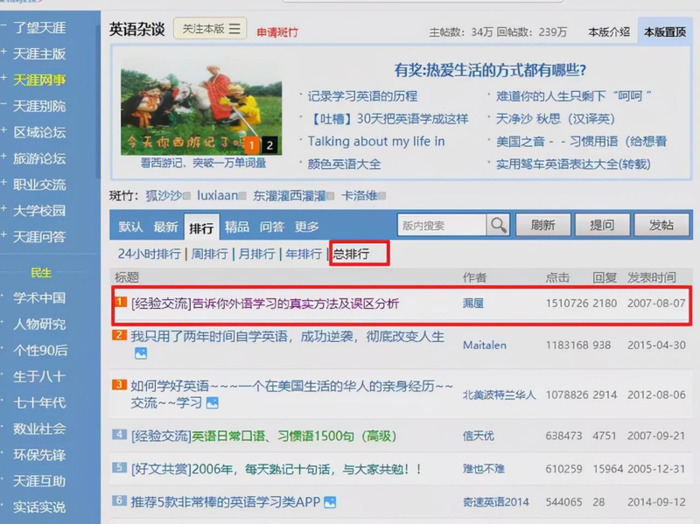700x524 pixels.
Task: Open author 奇速英语2014 profile
Action: [x=496, y=502]
